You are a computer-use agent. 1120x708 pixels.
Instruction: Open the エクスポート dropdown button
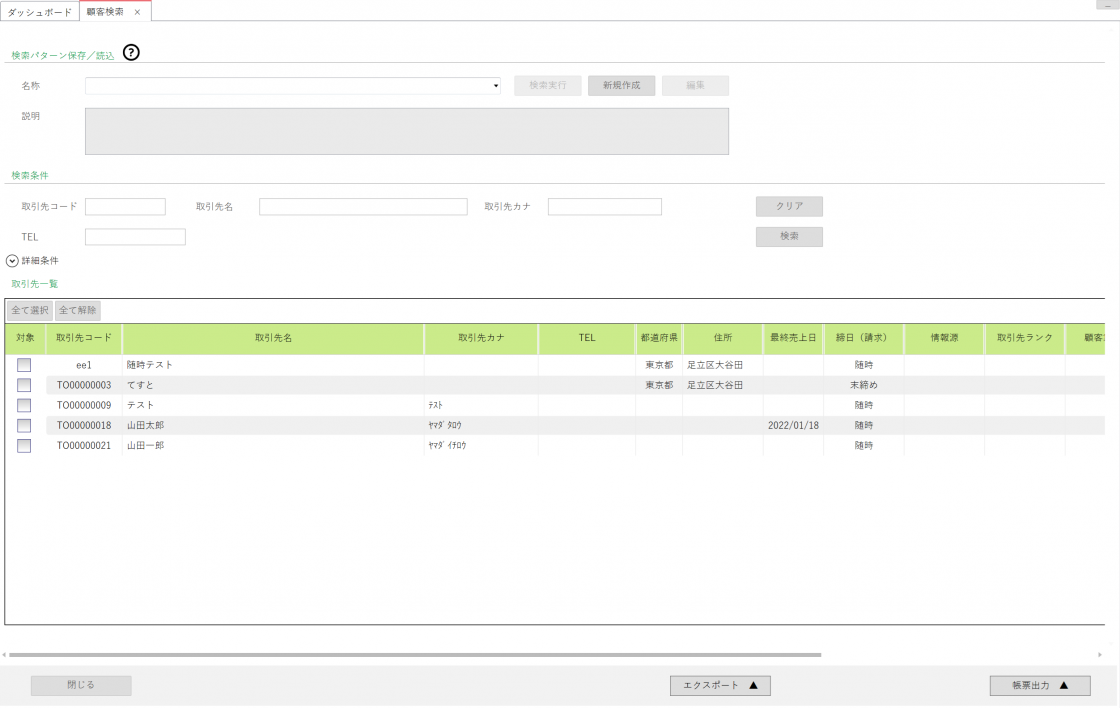[720, 686]
